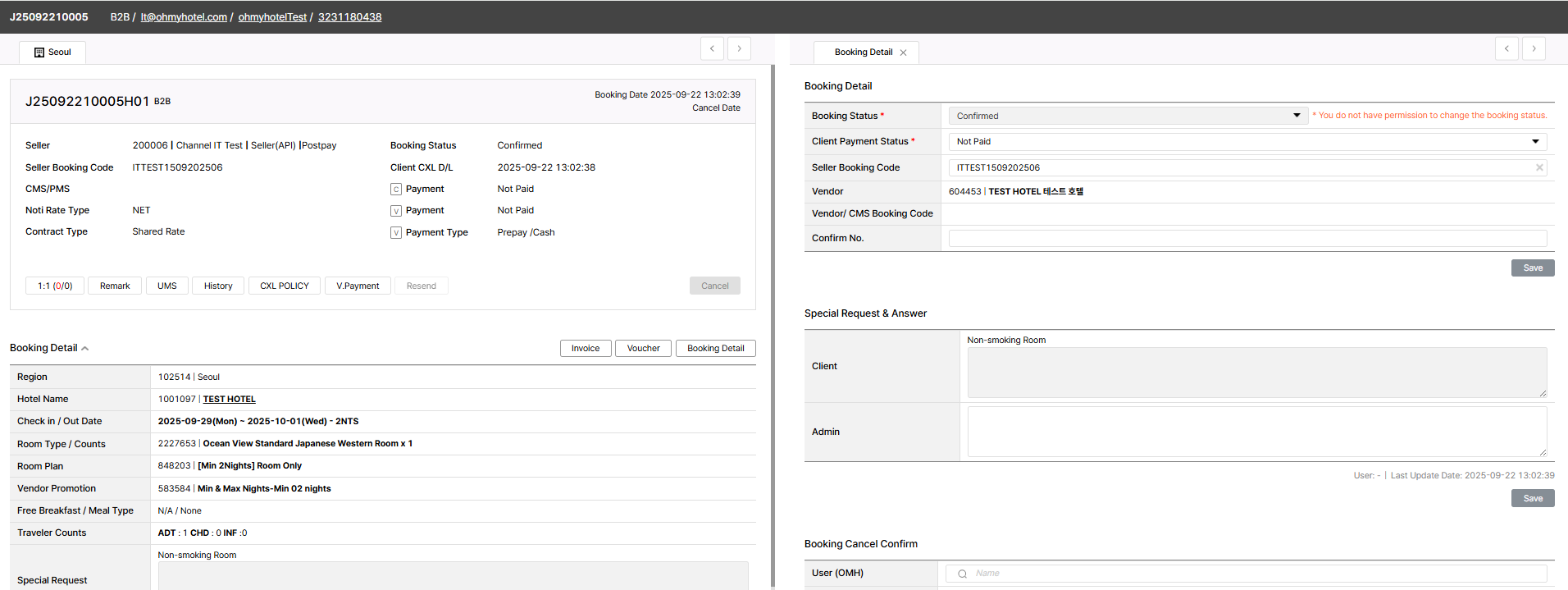Click the Confirm No. input field

pos(1247,239)
